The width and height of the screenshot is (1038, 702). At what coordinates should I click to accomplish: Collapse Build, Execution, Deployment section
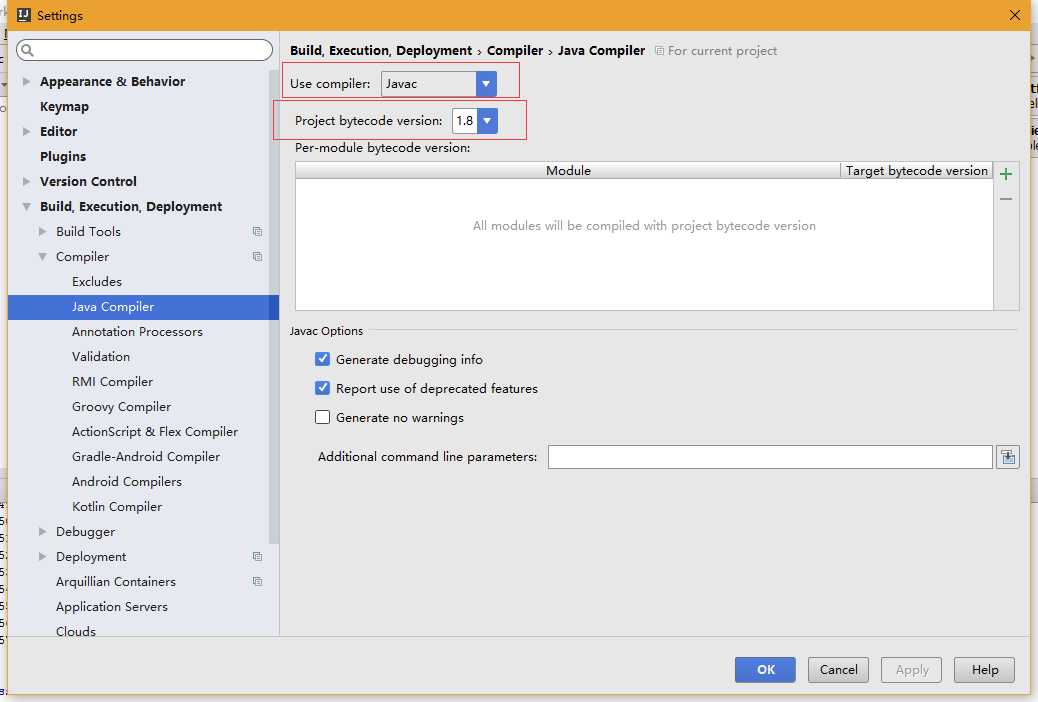(26, 207)
